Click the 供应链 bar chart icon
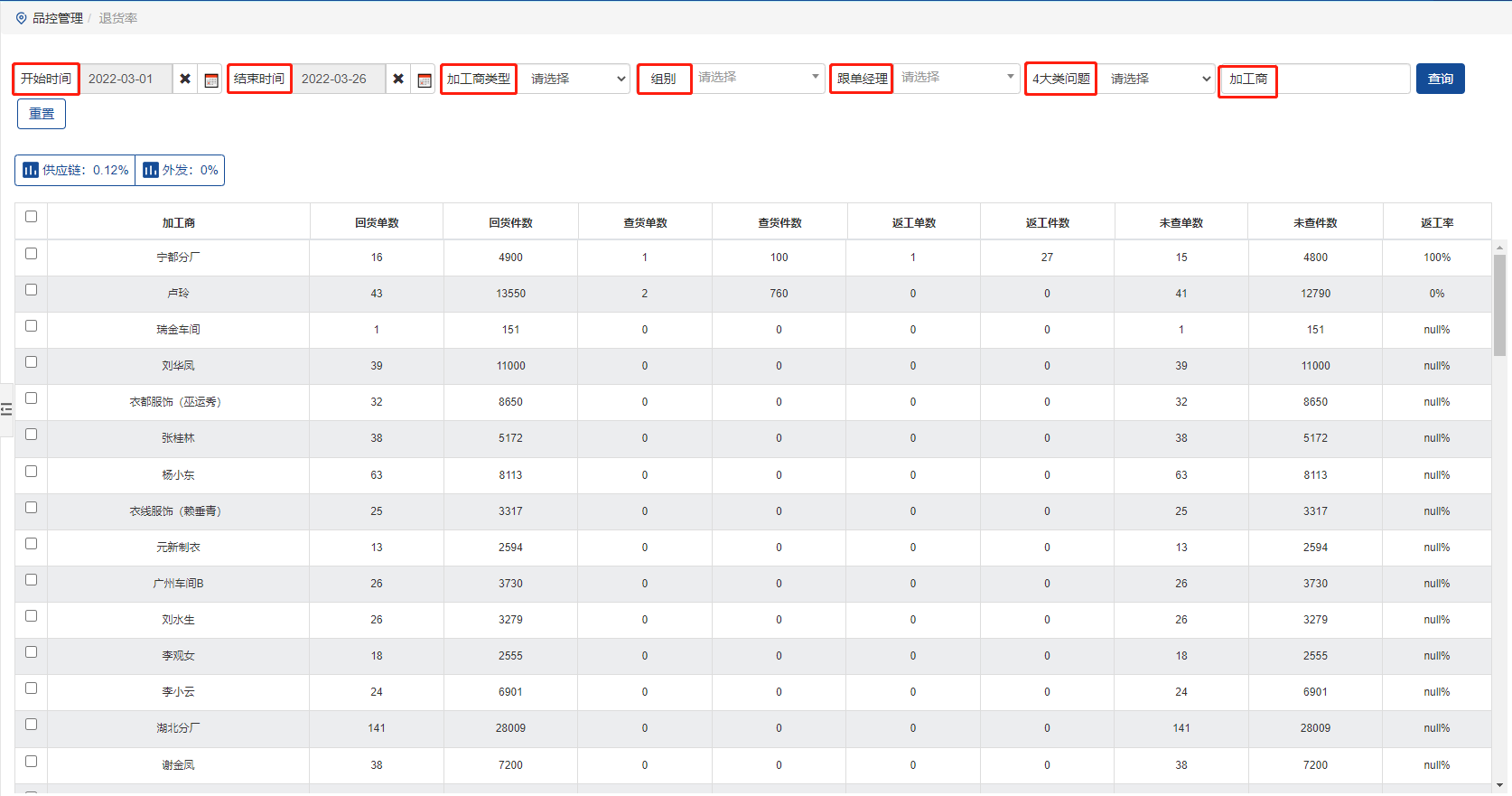The width and height of the screenshot is (1512, 796). pyautogui.click(x=31, y=170)
